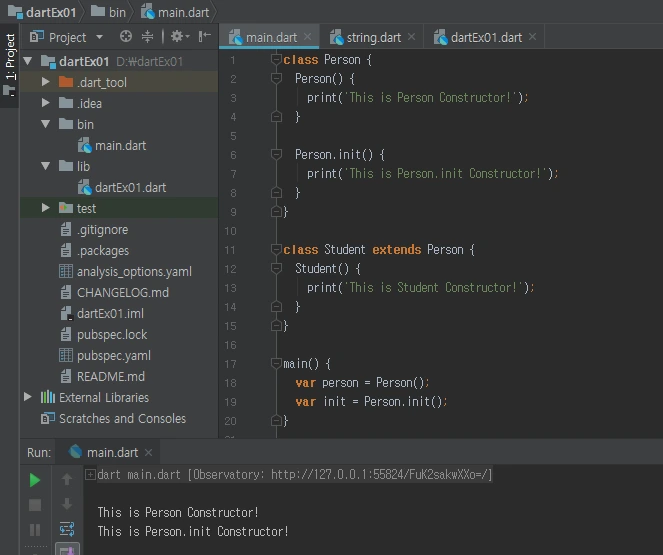Select pubspec.lock file
Image resolution: width=663 pixels, height=555 pixels.
tap(104, 334)
